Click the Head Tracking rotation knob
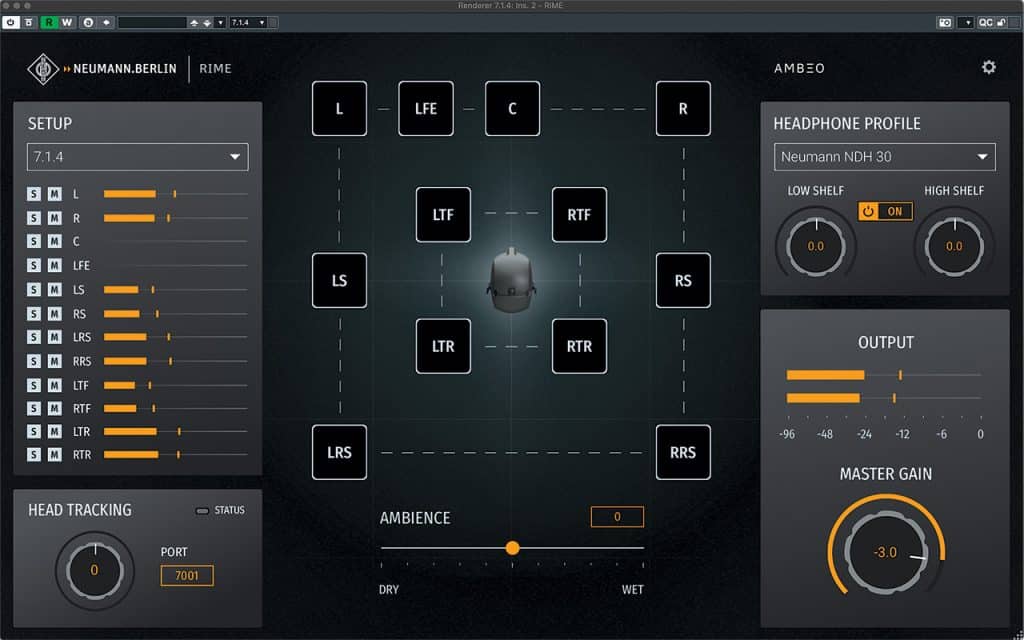This screenshot has width=1024, height=640. click(95, 570)
